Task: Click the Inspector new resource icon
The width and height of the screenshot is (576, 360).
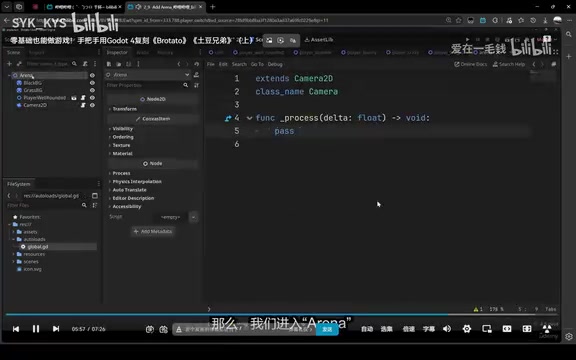Action: click(109, 64)
